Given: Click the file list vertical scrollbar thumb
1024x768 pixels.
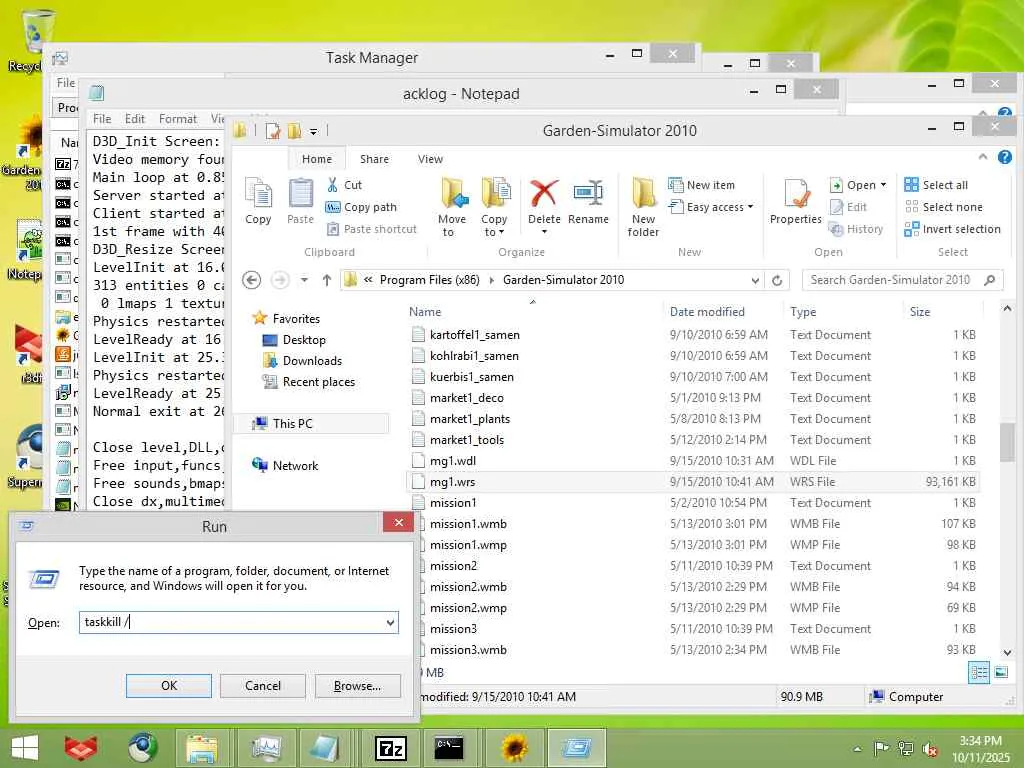Looking at the screenshot, I should [x=1007, y=442].
